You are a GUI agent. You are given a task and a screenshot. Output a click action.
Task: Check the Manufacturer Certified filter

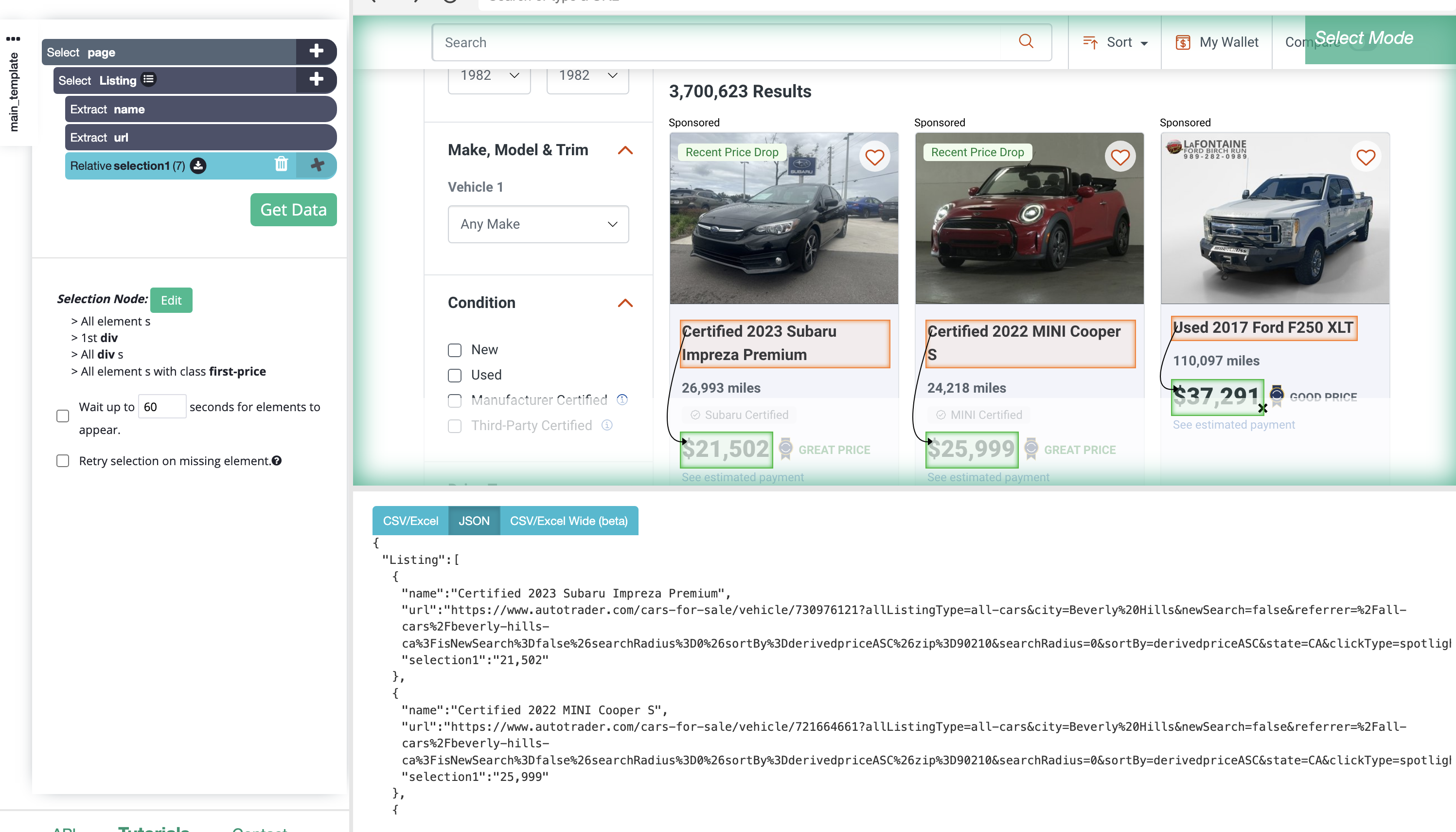pyautogui.click(x=455, y=400)
